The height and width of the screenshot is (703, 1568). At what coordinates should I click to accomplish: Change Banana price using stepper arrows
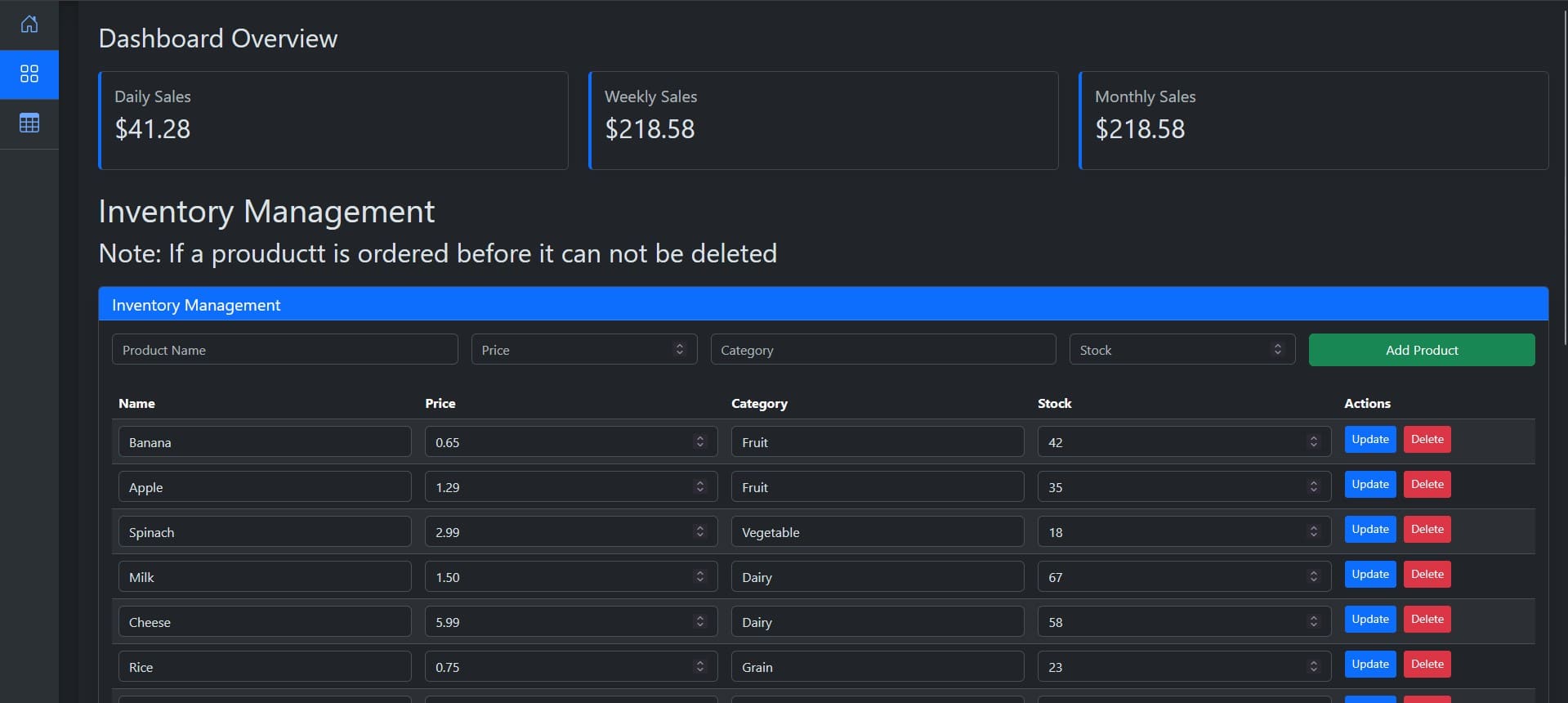[x=699, y=442]
